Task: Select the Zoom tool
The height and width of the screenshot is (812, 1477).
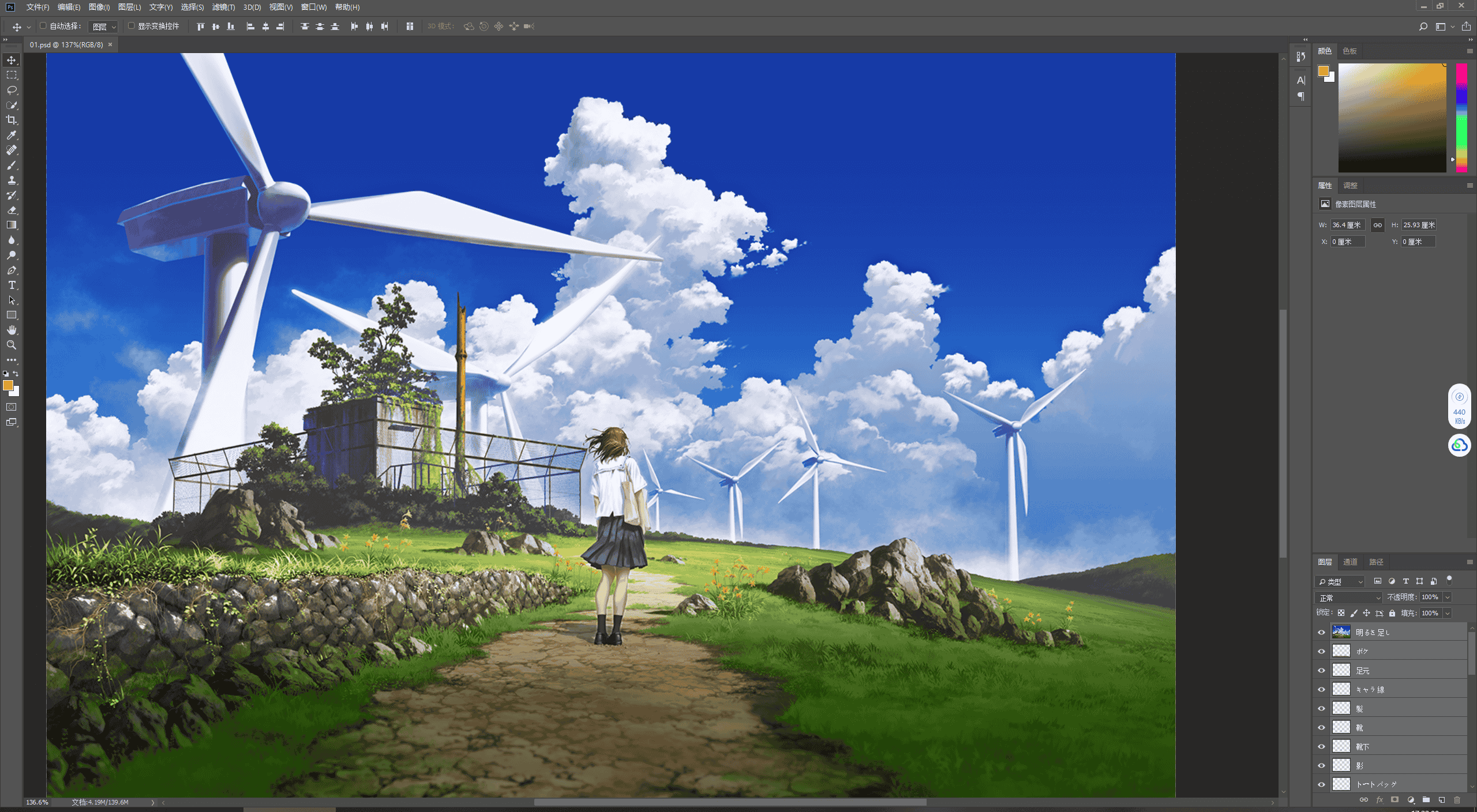Action: 12,345
